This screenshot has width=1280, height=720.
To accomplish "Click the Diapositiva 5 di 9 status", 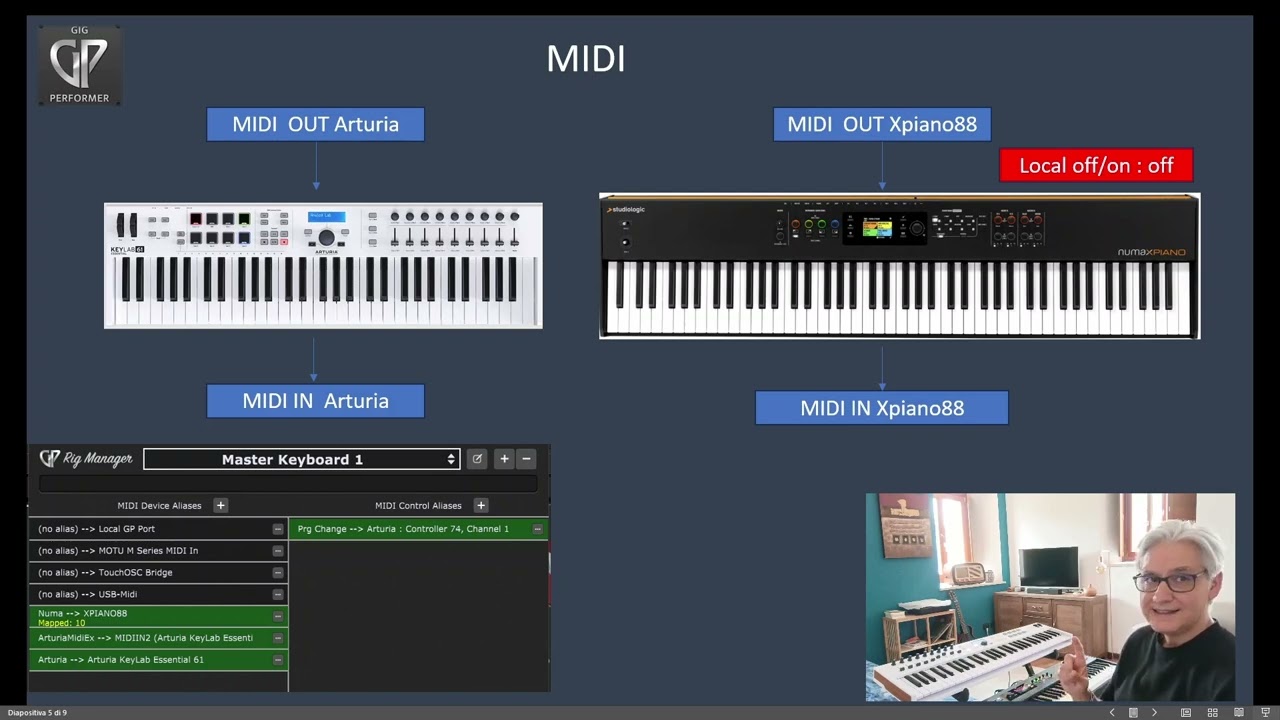I will tap(37, 713).
